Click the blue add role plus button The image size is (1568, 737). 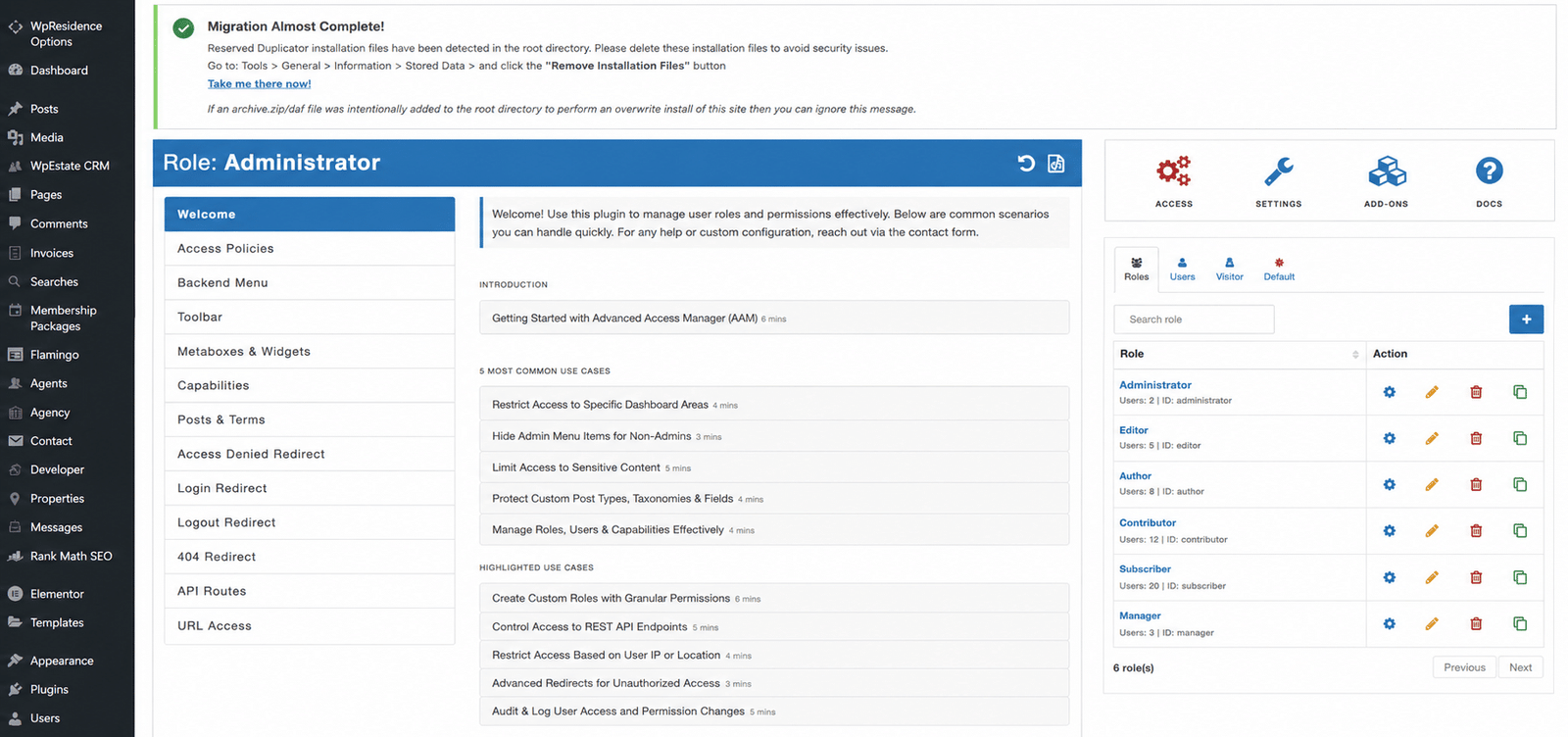click(1526, 319)
